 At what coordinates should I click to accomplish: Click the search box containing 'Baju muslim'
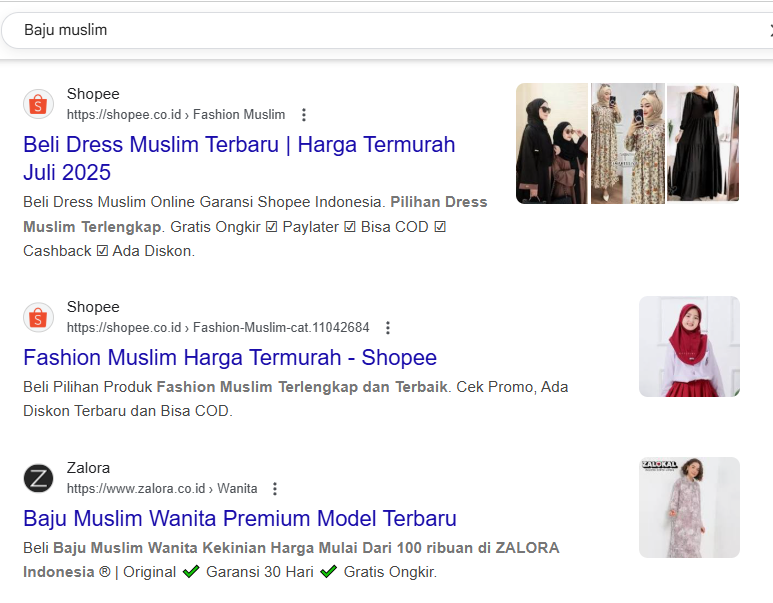[386, 31]
